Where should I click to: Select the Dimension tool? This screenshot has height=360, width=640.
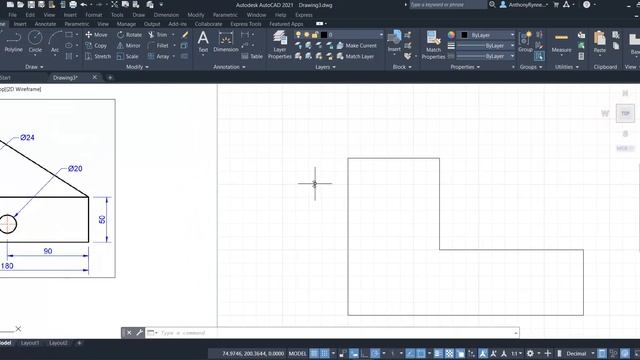(226, 42)
